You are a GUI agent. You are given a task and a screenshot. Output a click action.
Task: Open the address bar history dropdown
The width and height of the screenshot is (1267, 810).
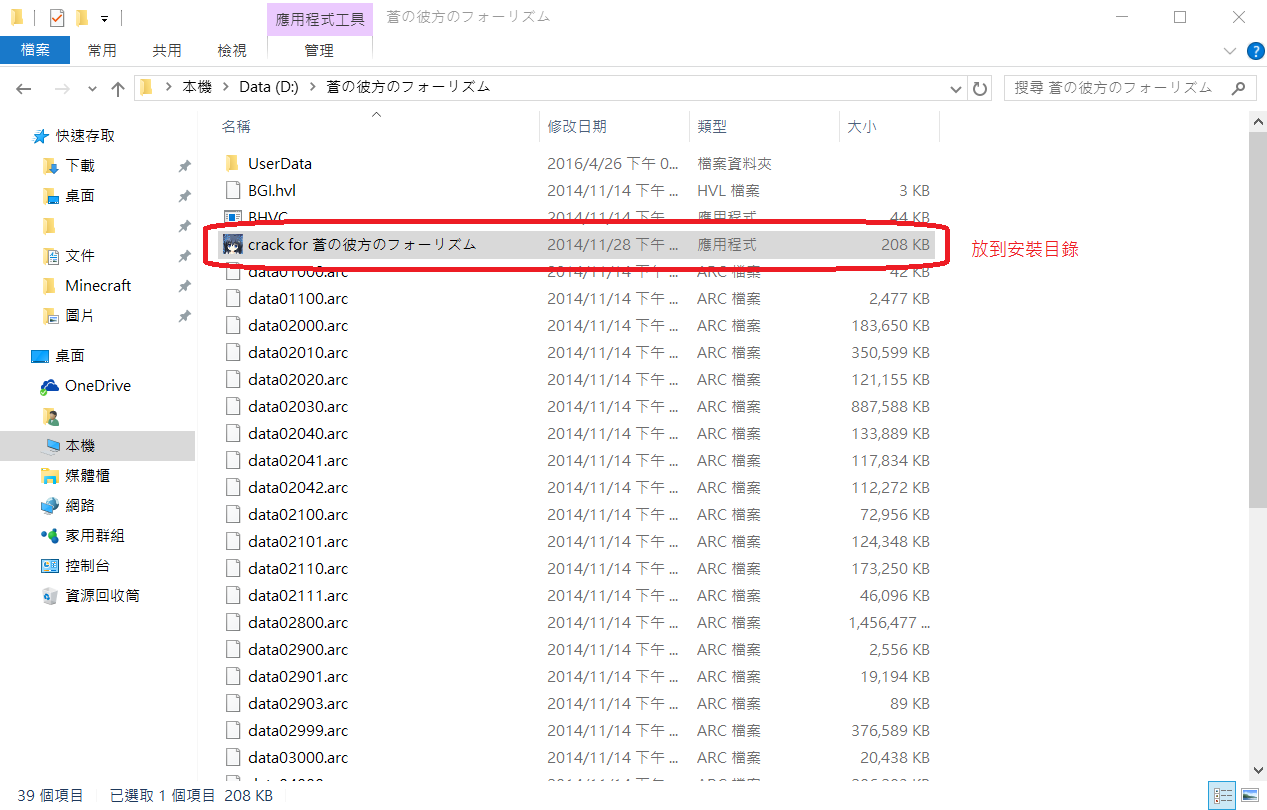pyautogui.click(x=957, y=88)
